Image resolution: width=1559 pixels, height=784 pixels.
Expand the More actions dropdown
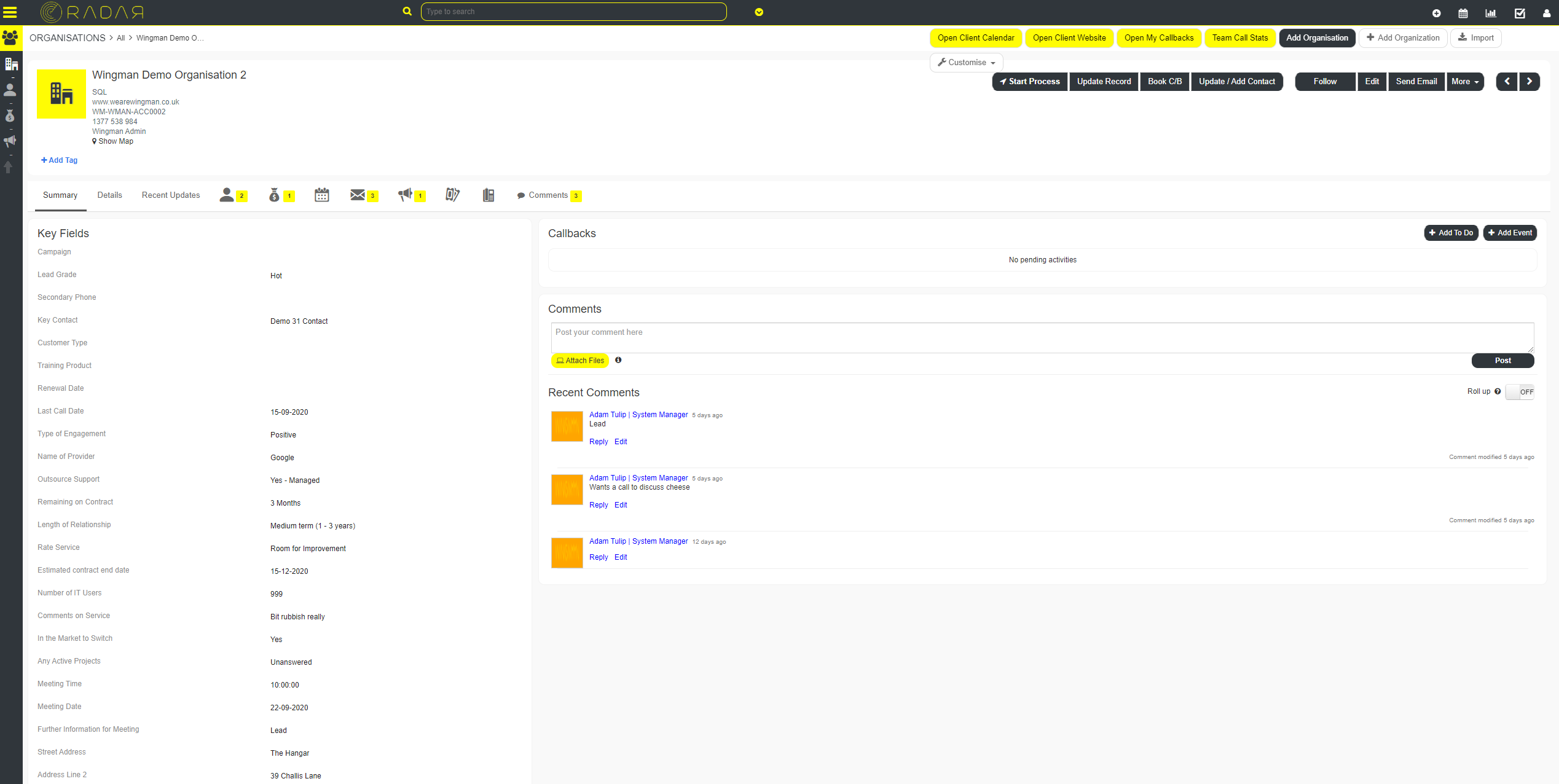[1465, 81]
